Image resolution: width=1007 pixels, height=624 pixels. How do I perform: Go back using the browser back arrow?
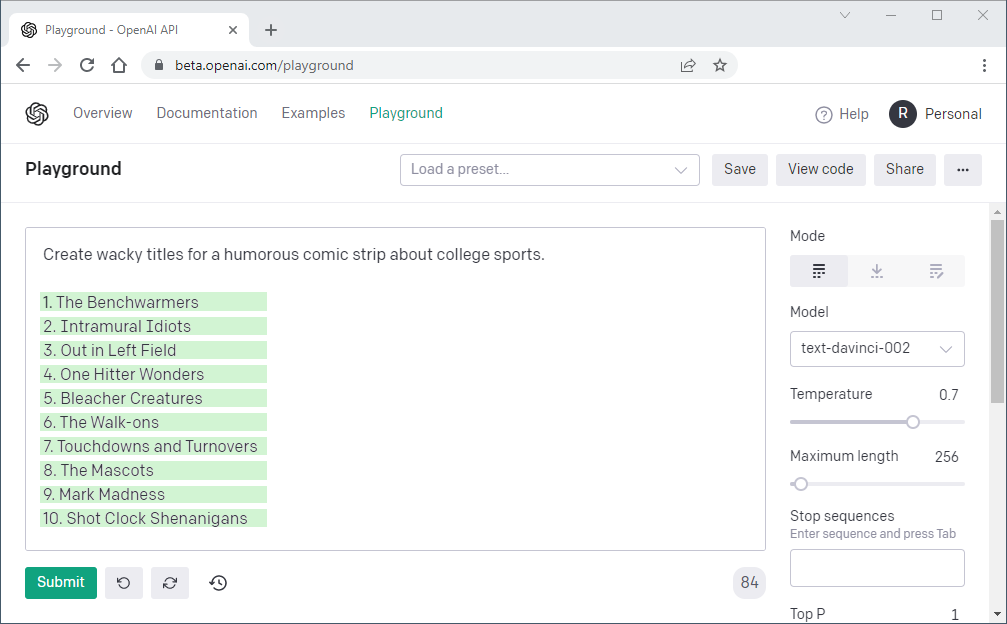point(23,65)
